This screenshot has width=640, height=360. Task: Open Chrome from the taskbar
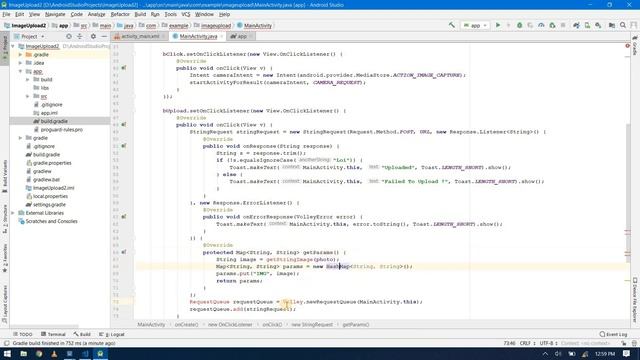click(x=39, y=353)
